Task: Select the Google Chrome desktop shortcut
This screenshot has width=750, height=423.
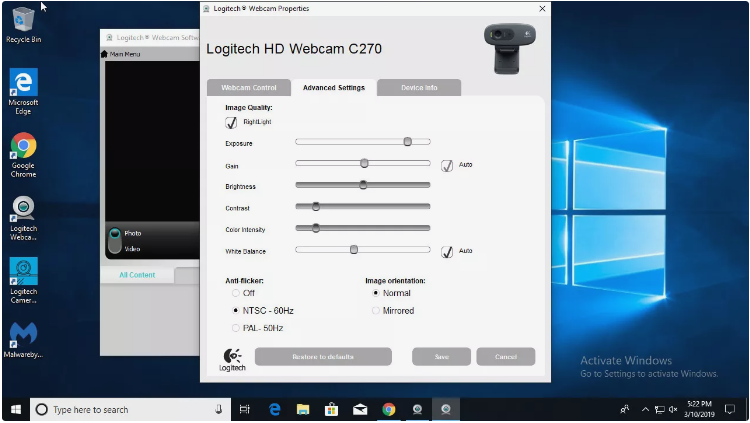Action: (x=23, y=155)
